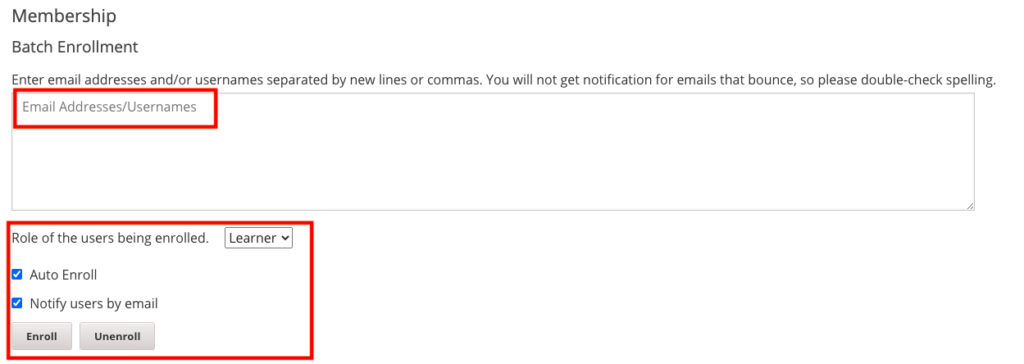Click the instruction sentence starting Enter email addresses
The height and width of the screenshot is (364, 1024).
pyautogui.click(x=504, y=80)
